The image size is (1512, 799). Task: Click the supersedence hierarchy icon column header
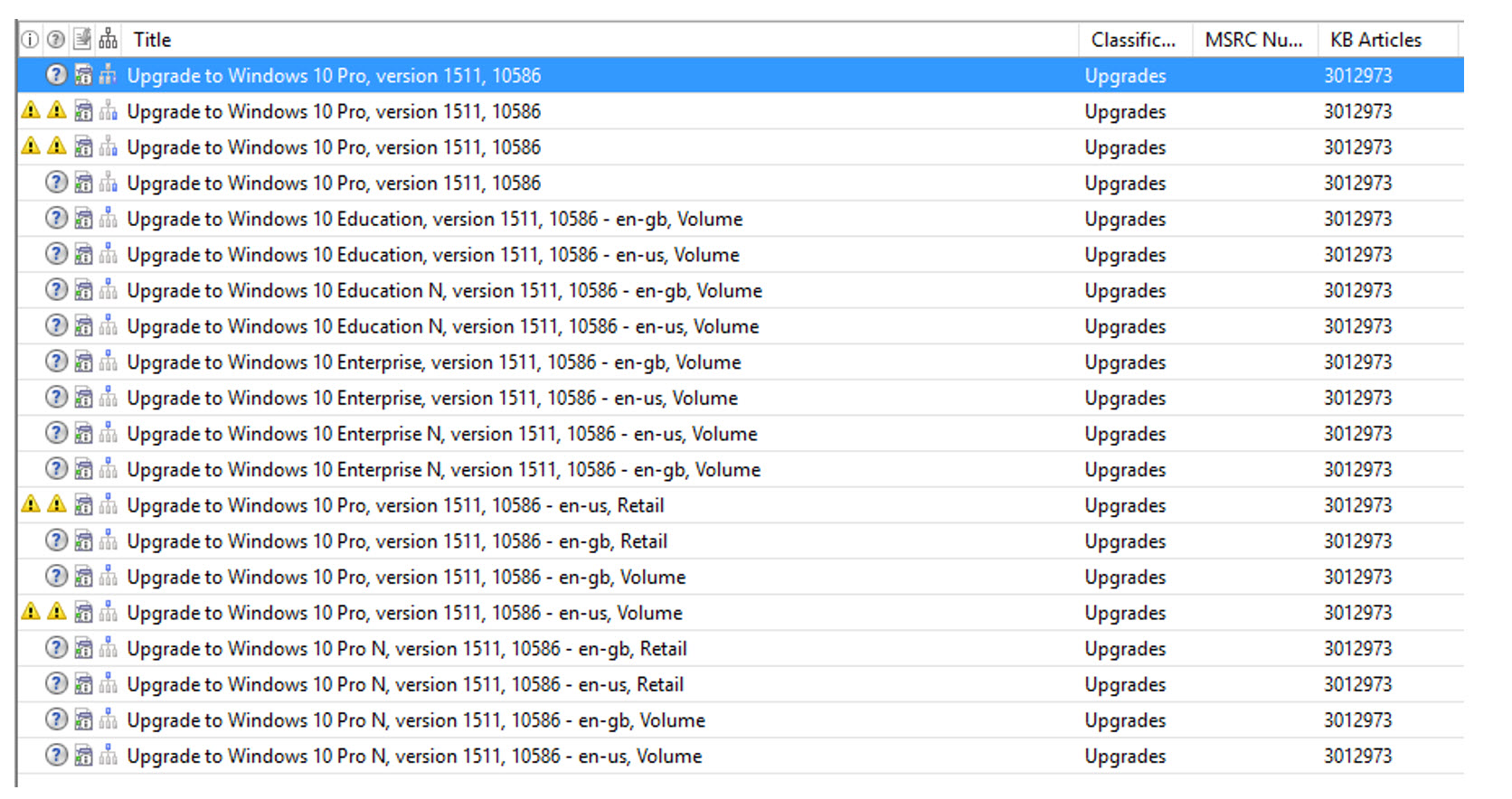tap(109, 40)
